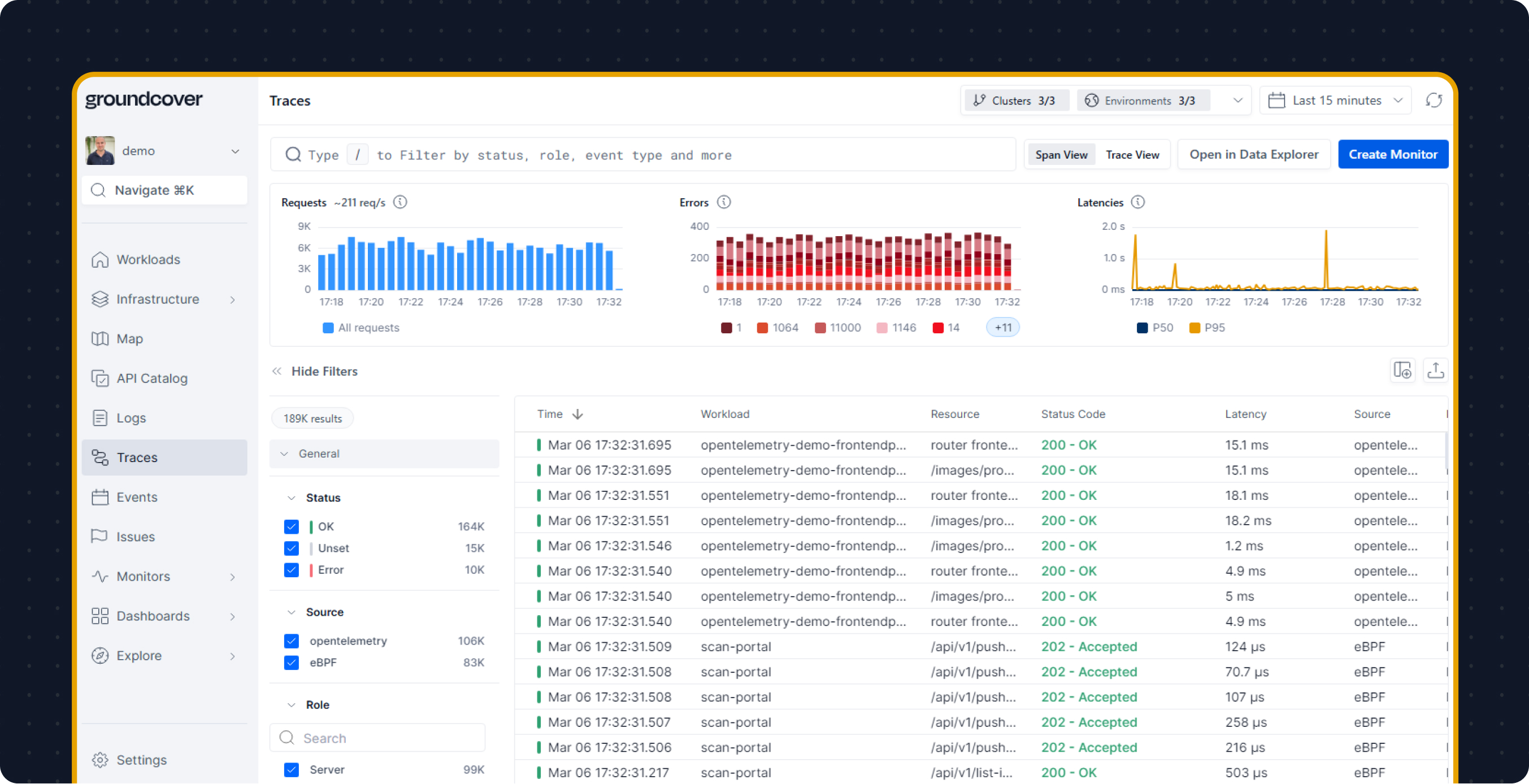Click the info icon beside Latencies
Screen dimensions: 1529x784
pos(1137,202)
